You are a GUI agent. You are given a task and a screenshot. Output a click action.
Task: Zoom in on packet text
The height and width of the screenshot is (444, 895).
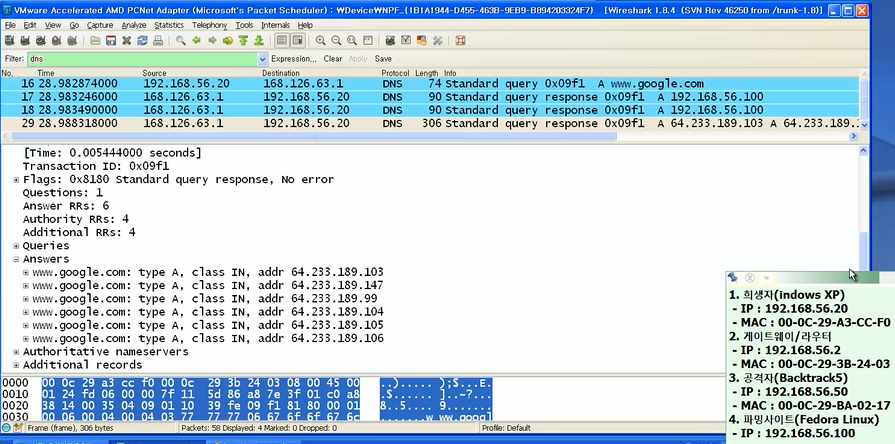coord(321,41)
